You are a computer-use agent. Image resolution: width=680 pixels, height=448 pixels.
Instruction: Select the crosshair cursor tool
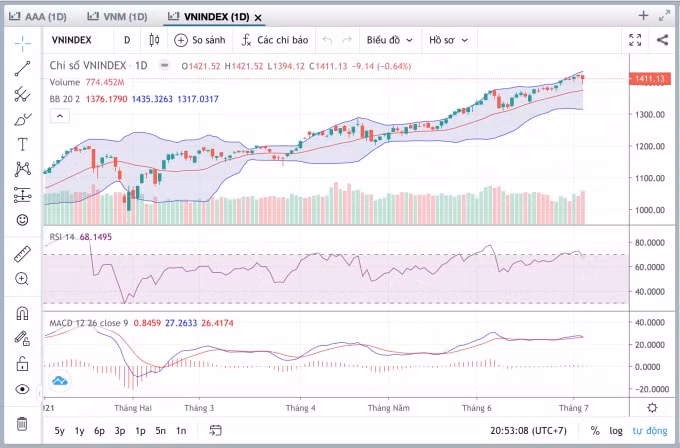[22, 43]
